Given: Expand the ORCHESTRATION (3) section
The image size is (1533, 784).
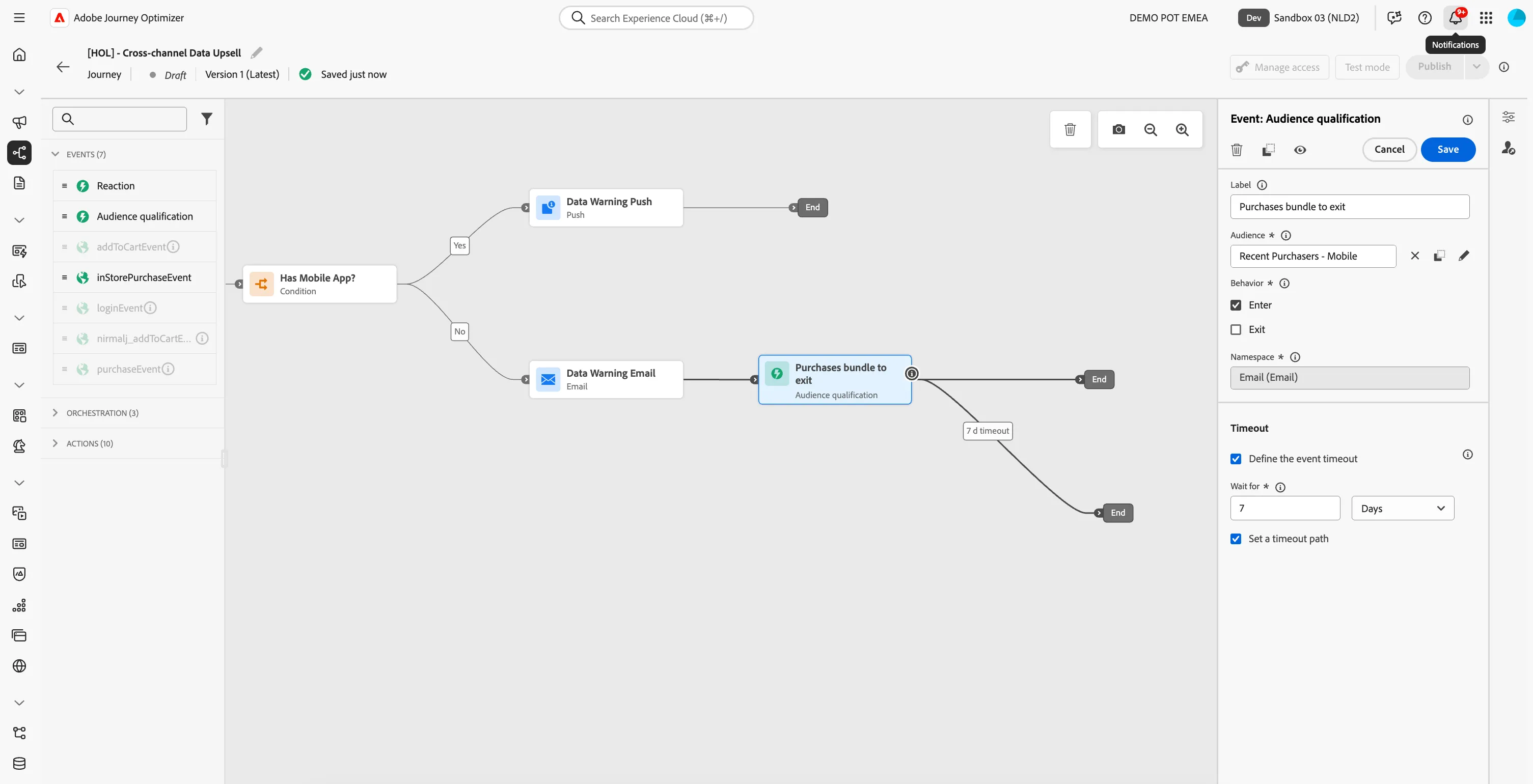Looking at the screenshot, I should [x=56, y=413].
